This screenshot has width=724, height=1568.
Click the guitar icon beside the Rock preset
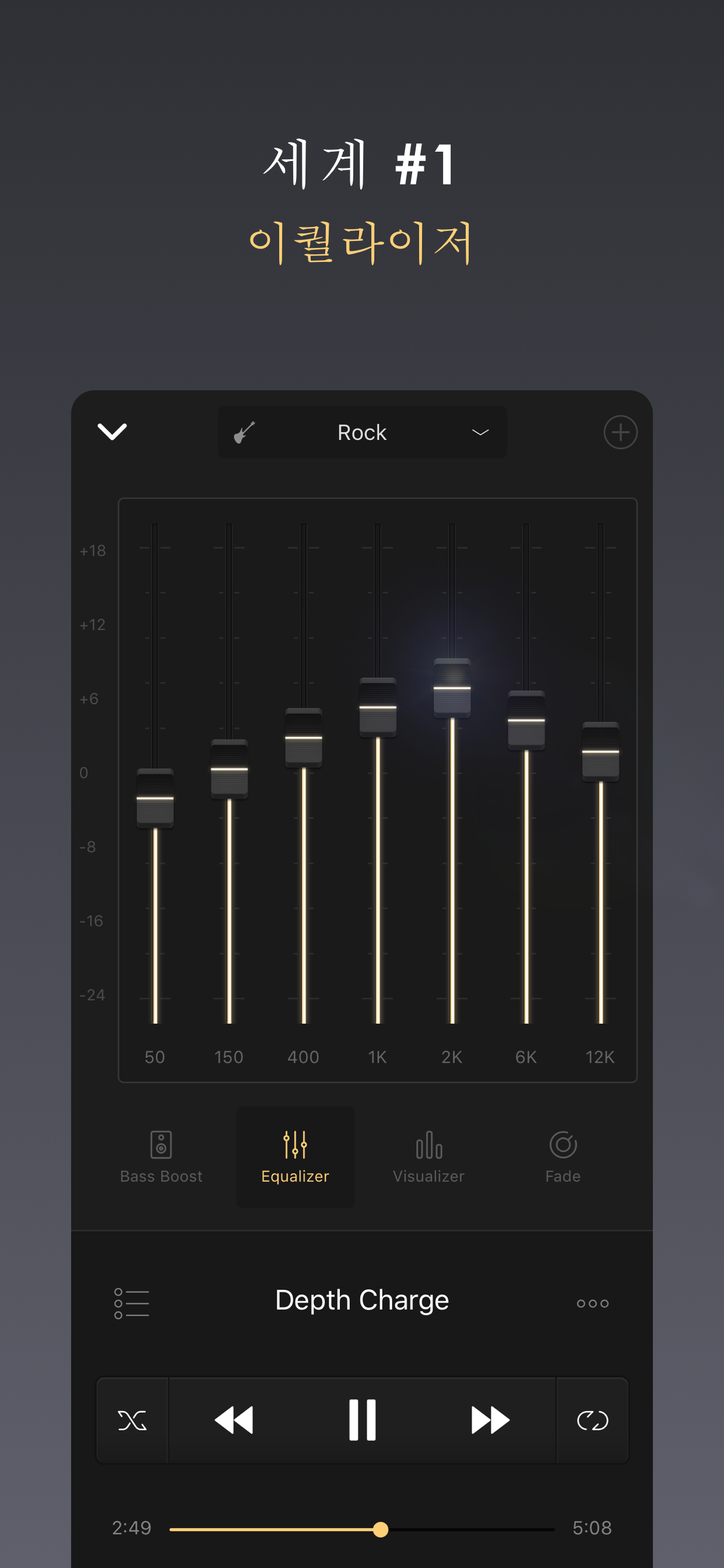pos(245,432)
